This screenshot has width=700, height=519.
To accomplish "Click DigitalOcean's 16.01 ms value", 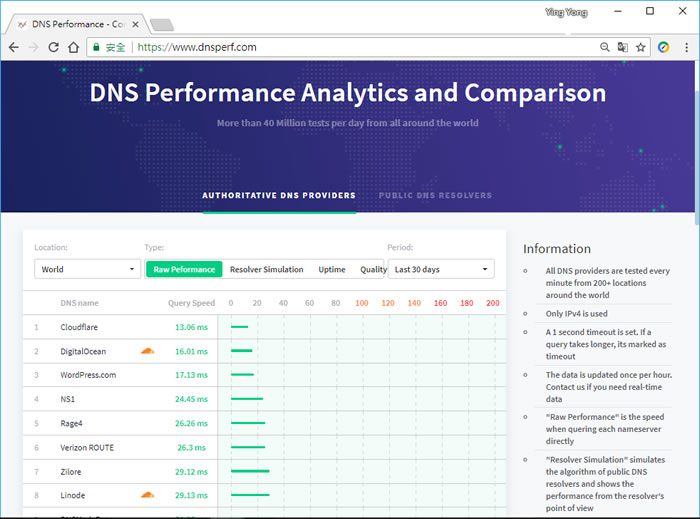I will (x=191, y=351).
